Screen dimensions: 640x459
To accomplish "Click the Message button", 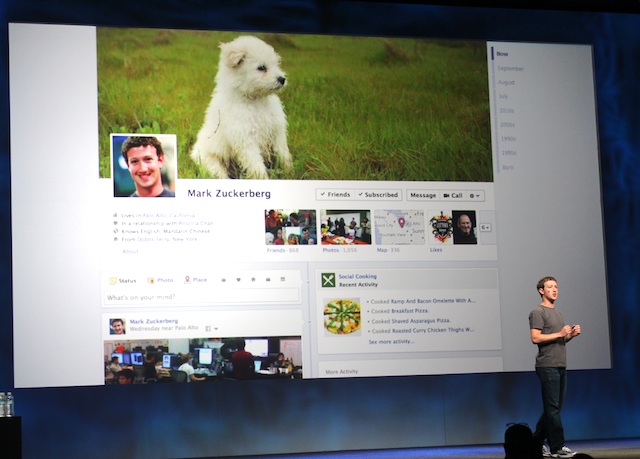I will click(423, 195).
